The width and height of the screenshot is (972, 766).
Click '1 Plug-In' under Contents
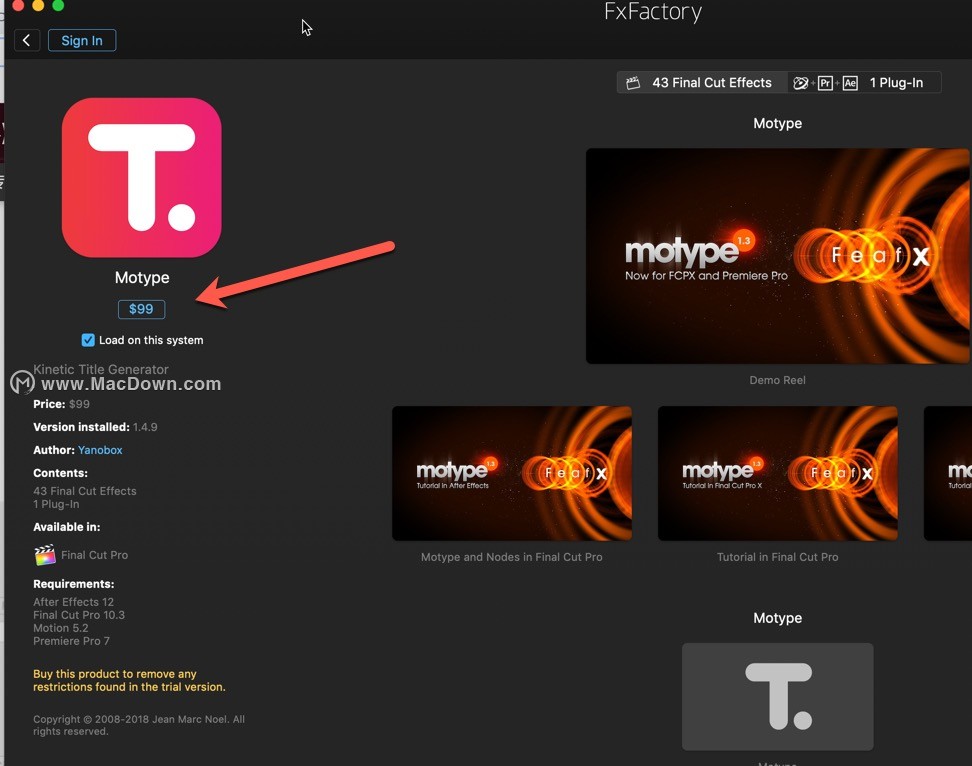pos(56,504)
